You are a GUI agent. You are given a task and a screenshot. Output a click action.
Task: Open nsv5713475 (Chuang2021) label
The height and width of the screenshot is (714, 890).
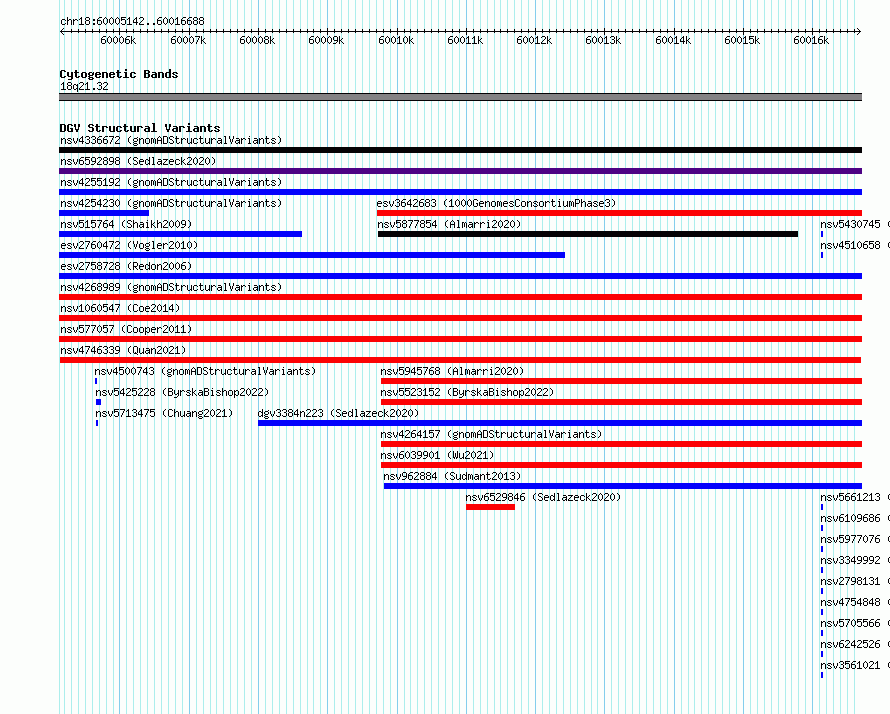[164, 413]
